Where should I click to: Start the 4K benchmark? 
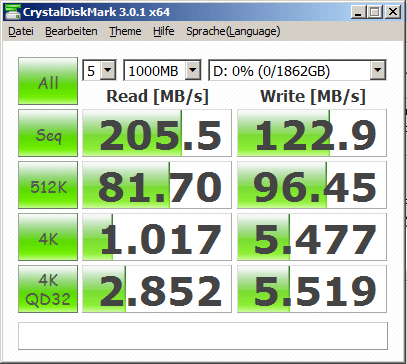[48, 237]
